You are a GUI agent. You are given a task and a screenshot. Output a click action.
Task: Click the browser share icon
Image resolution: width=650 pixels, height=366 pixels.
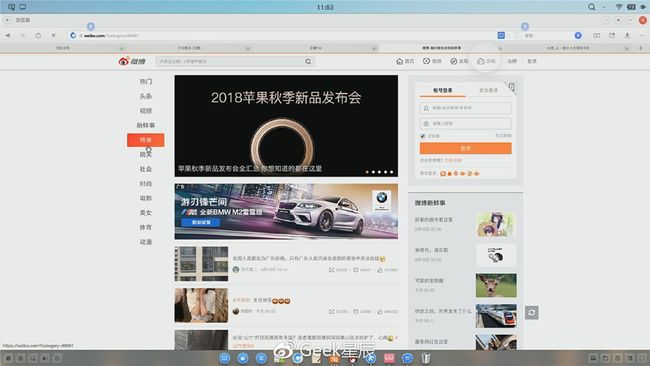[612, 36]
